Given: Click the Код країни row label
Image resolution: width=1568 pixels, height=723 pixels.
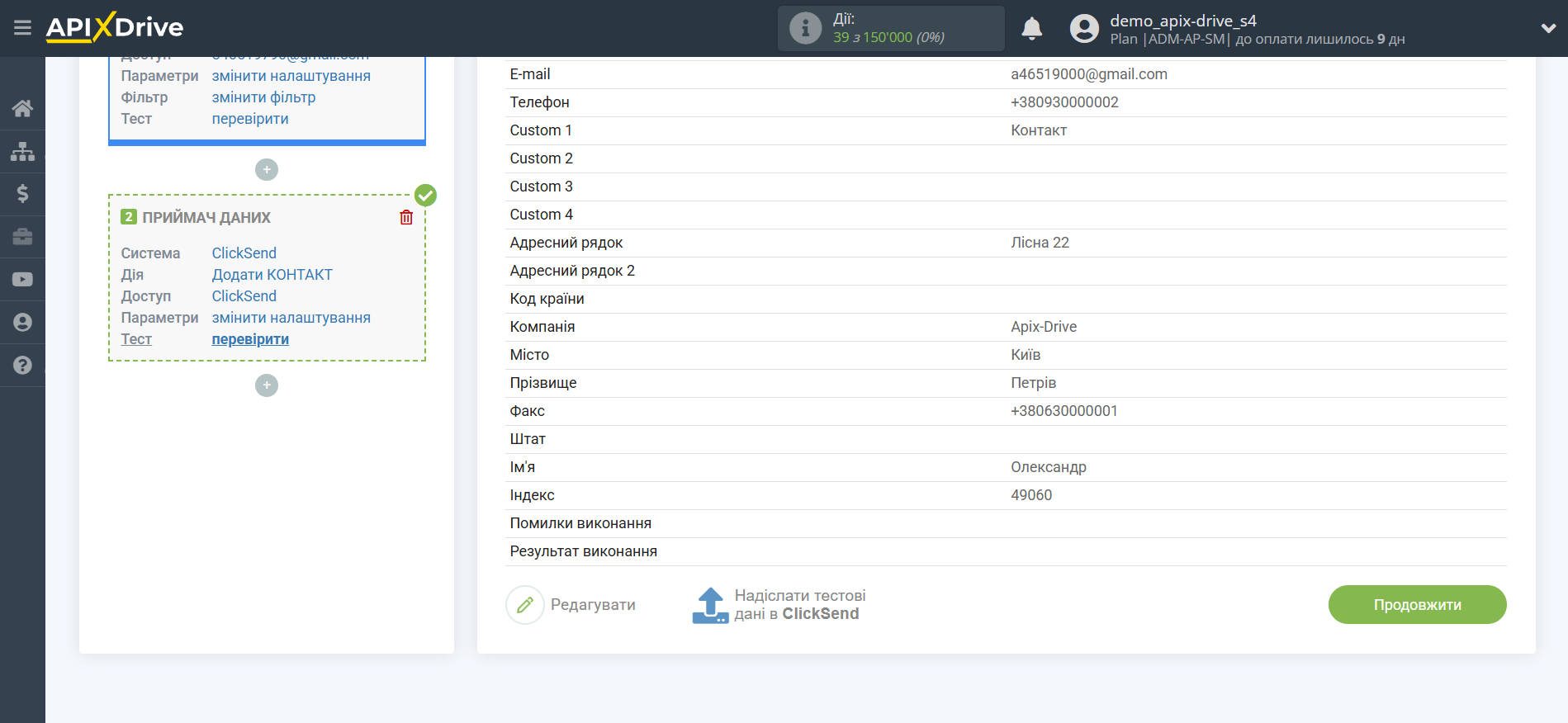Looking at the screenshot, I should pyautogui.click(x=547, y=299).
